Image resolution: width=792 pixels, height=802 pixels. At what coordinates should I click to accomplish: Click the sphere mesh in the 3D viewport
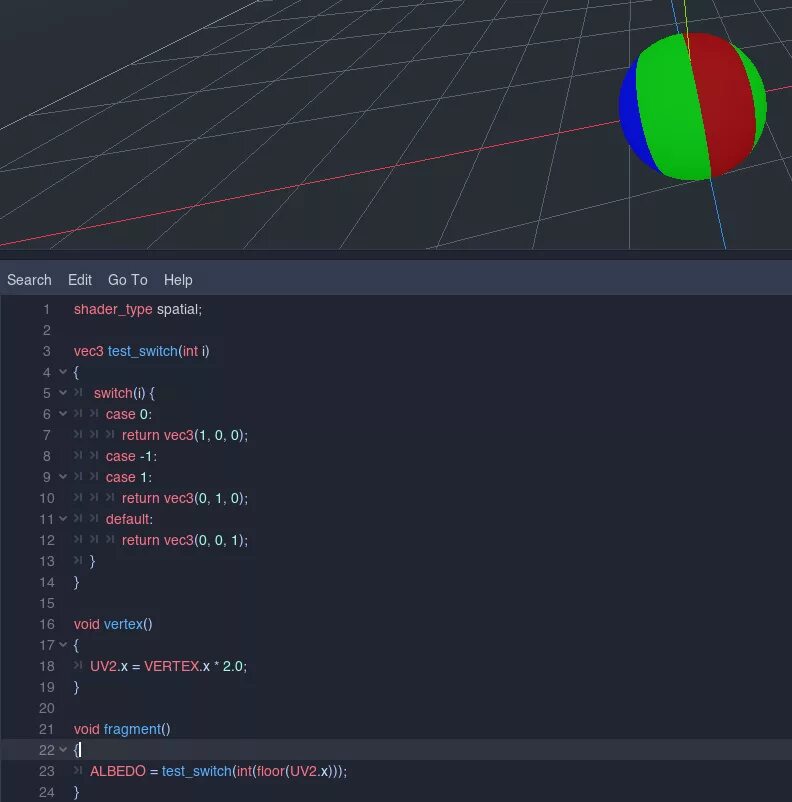tap(693, 106)
